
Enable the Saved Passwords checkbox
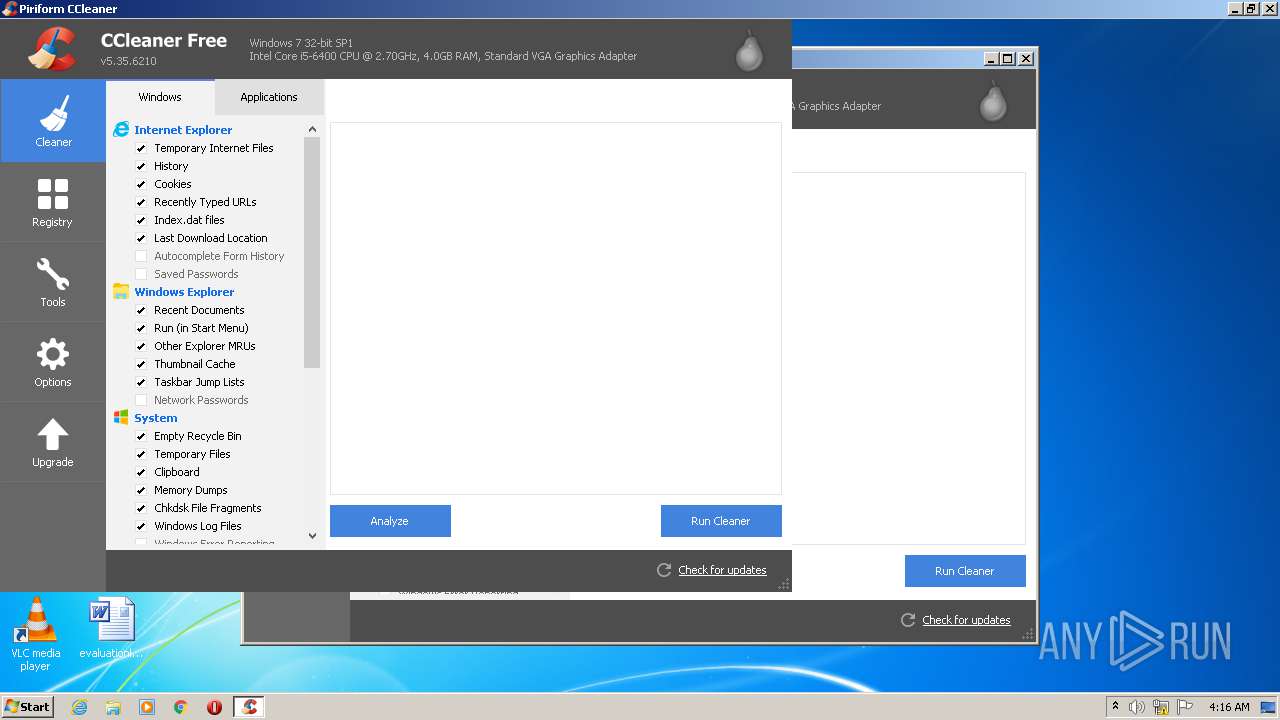[141, 274]
